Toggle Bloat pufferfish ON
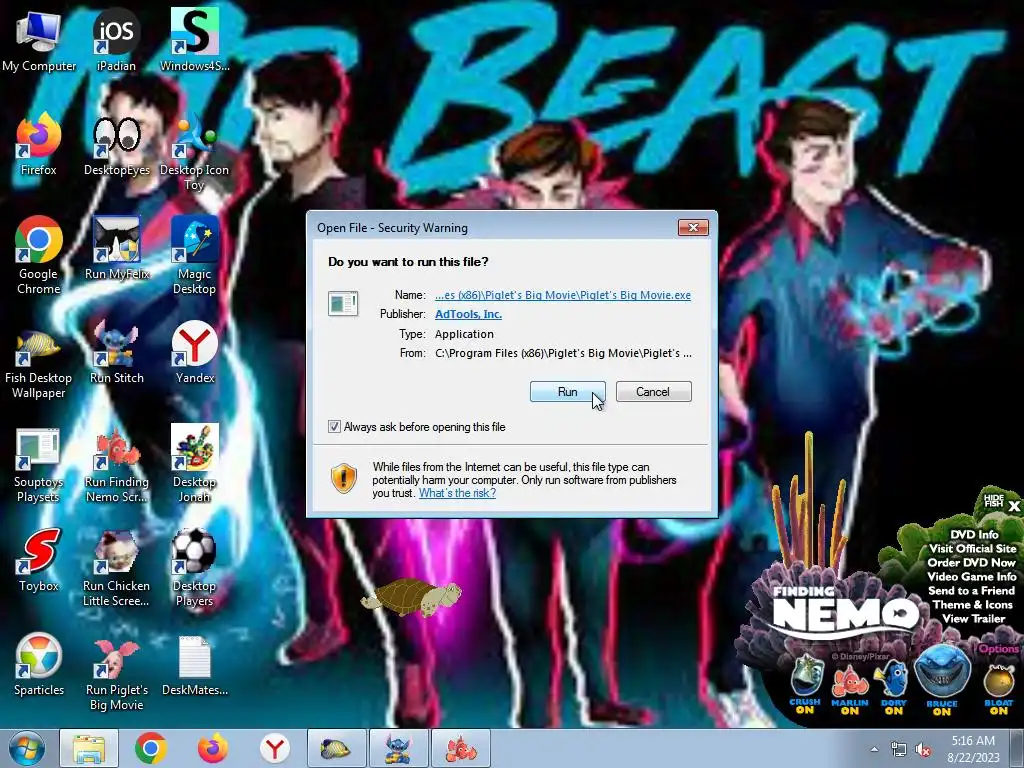 click(x=999, y=689)
